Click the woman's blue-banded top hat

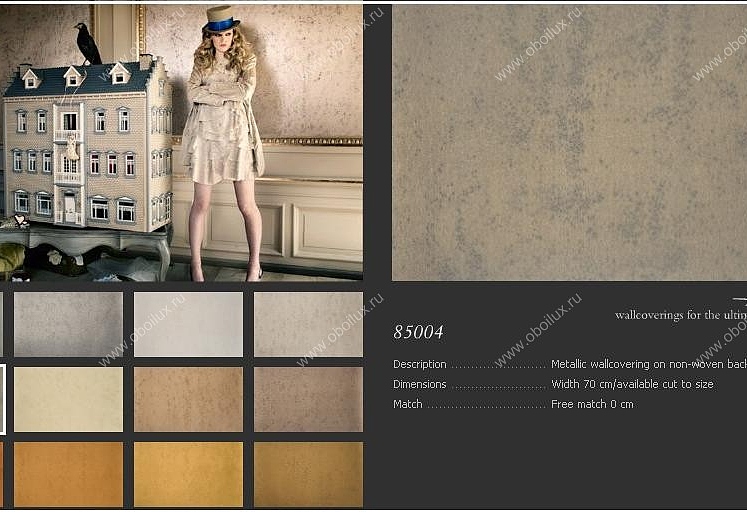click(x=221, y=19)
